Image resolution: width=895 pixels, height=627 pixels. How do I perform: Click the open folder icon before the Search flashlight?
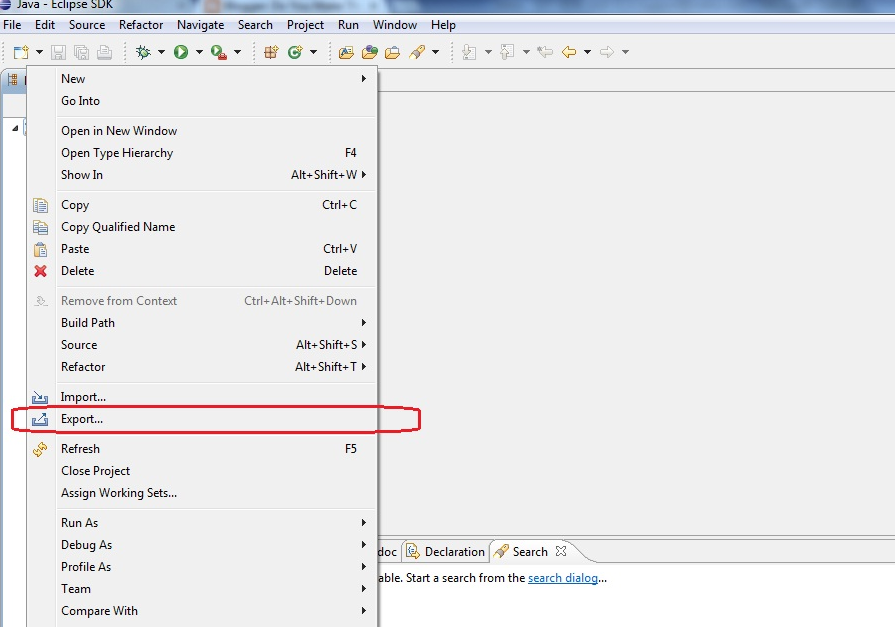click(392, 53)
